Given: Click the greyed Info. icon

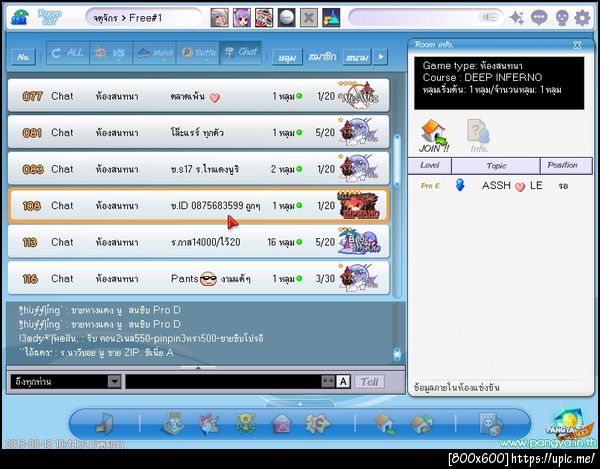Looking at the screenshot, I should (478, 136).
